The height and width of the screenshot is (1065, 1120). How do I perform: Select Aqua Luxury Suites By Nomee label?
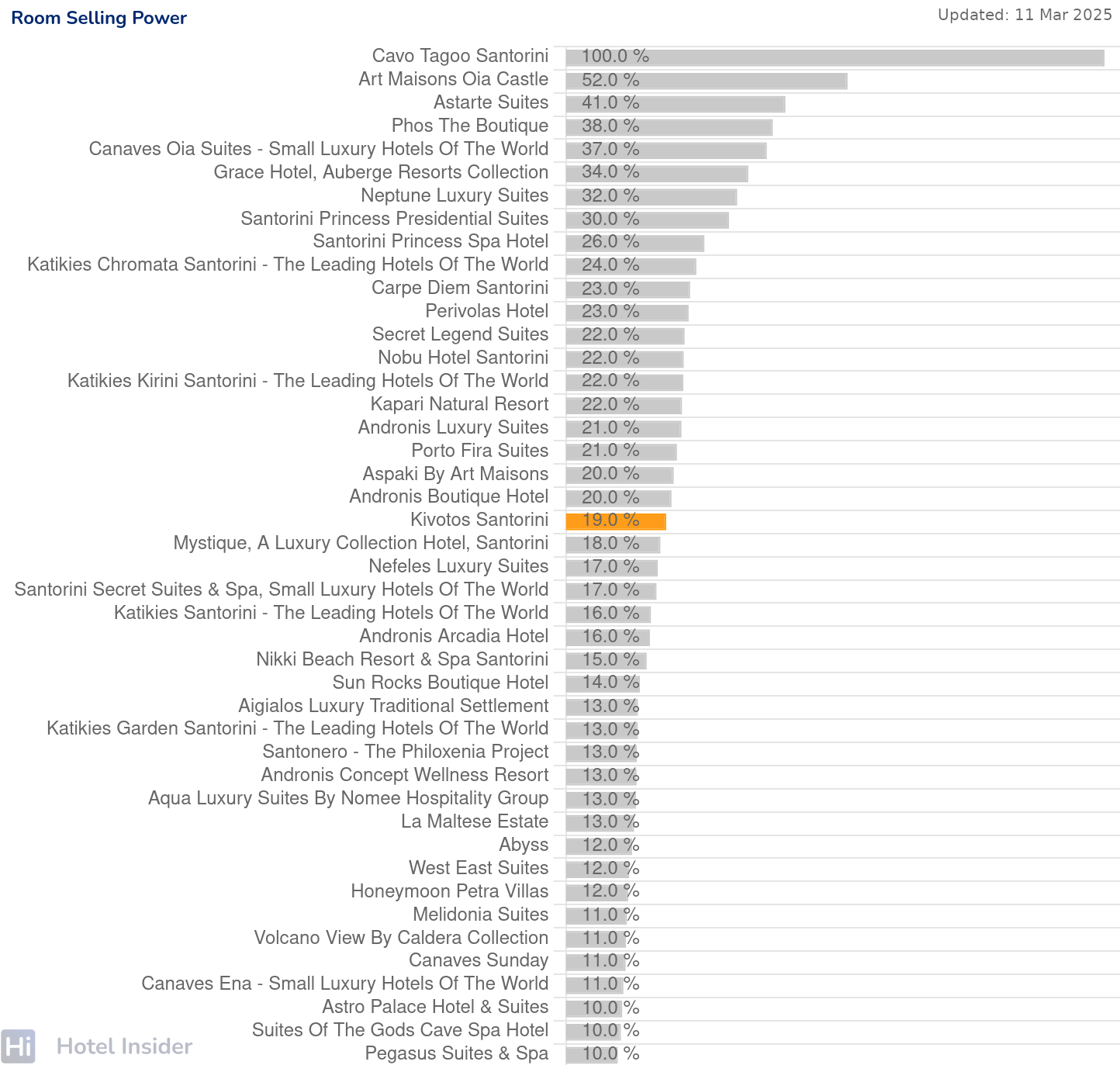348,798
